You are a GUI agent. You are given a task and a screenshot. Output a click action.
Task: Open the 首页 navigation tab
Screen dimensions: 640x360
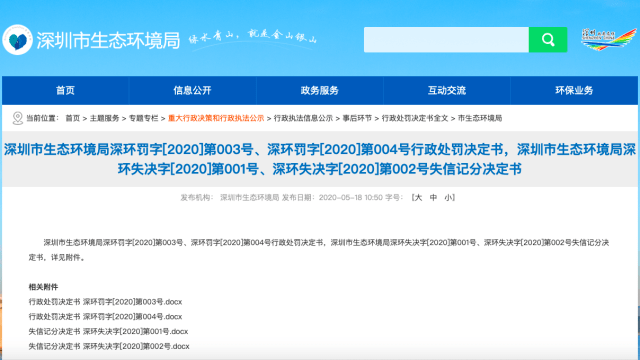point(65,90)
